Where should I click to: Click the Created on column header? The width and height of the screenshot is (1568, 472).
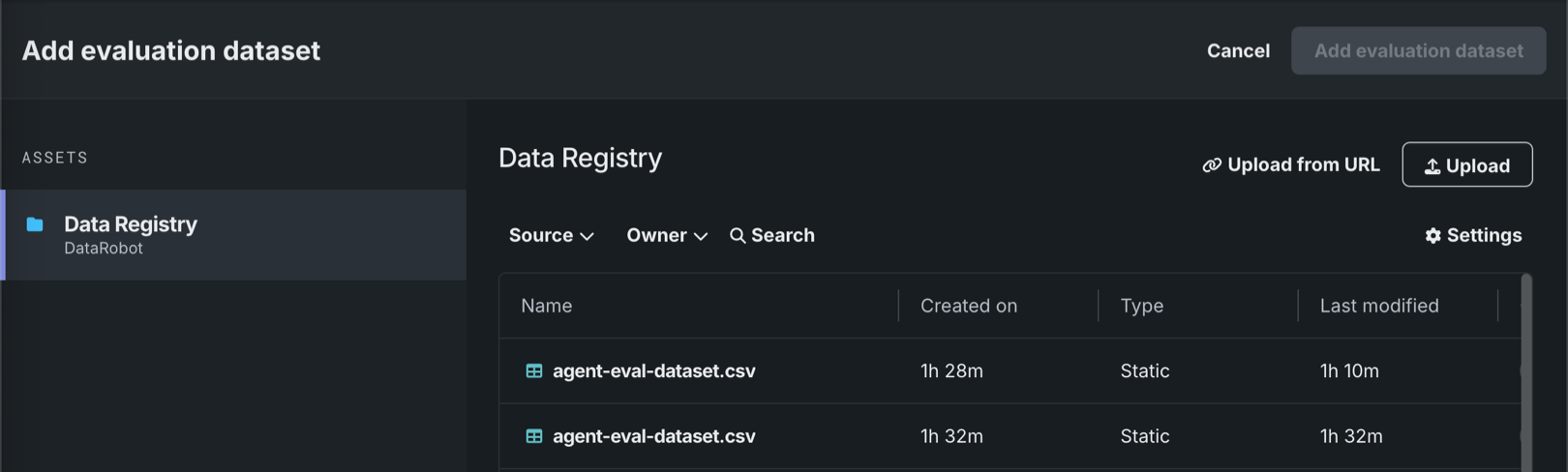coord(969,306)
